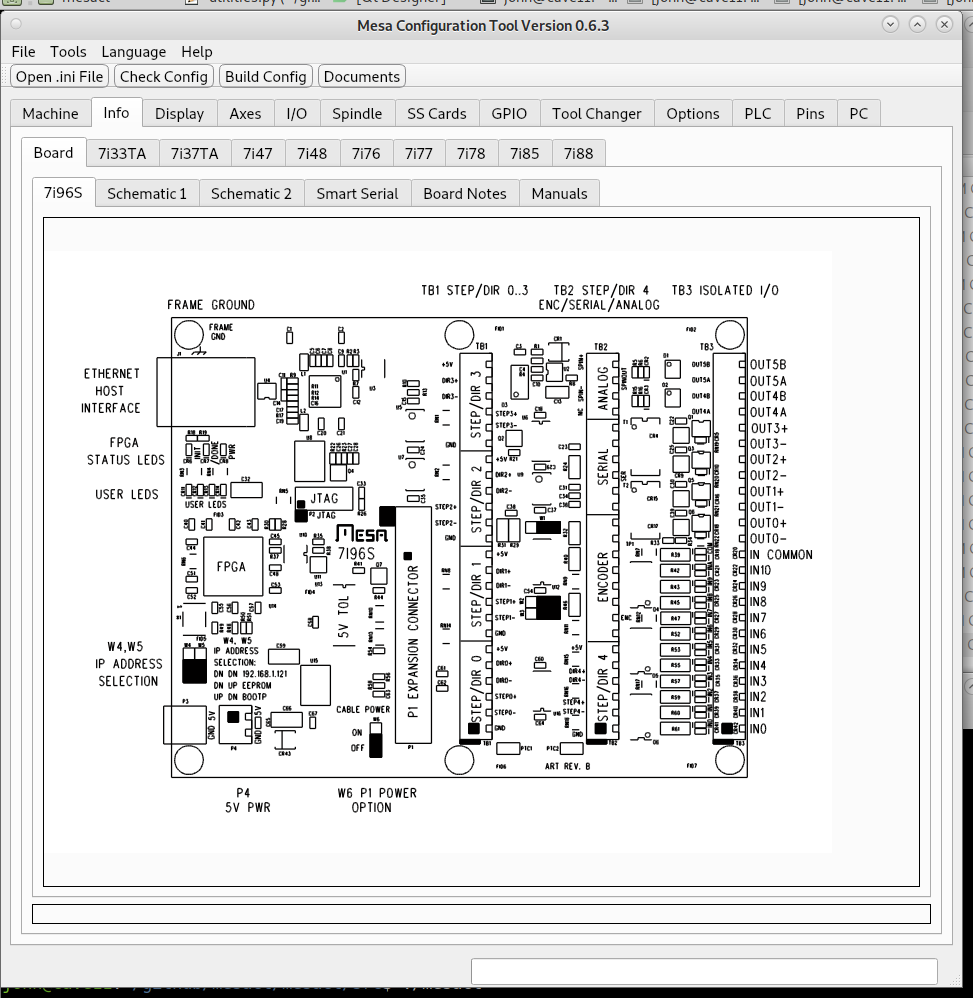Open the Language menu
The image size is (973, 998).
[x=134, y=52]
